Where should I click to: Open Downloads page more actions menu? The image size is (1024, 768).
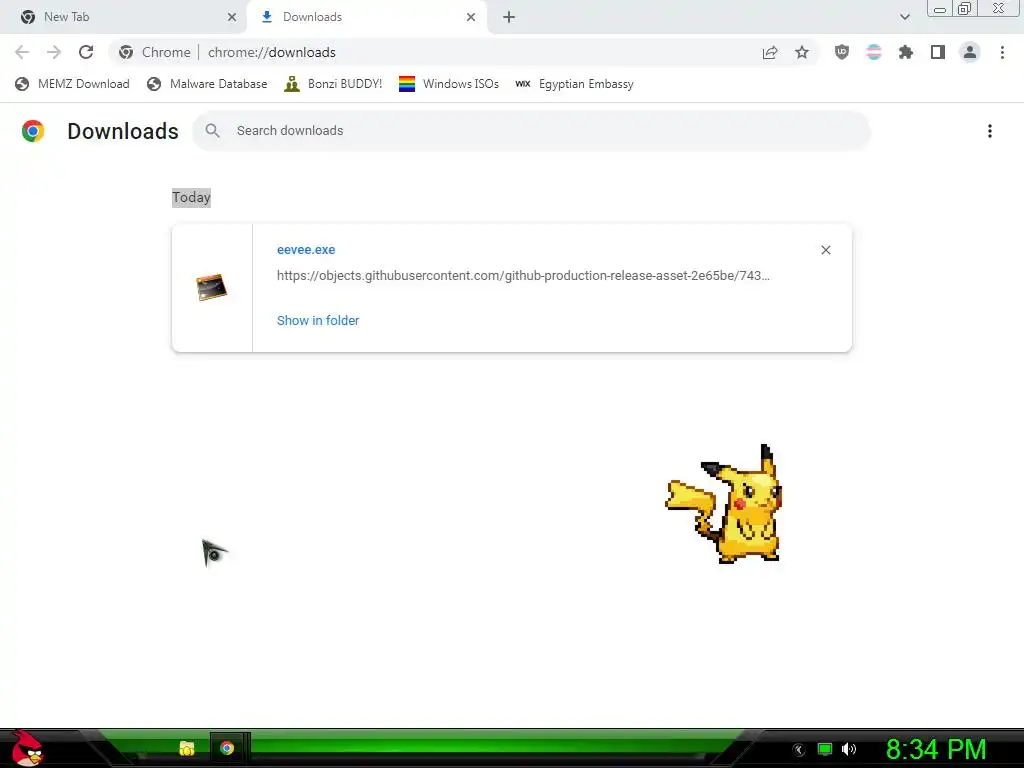pyautogui.click(x=990, y=131)
